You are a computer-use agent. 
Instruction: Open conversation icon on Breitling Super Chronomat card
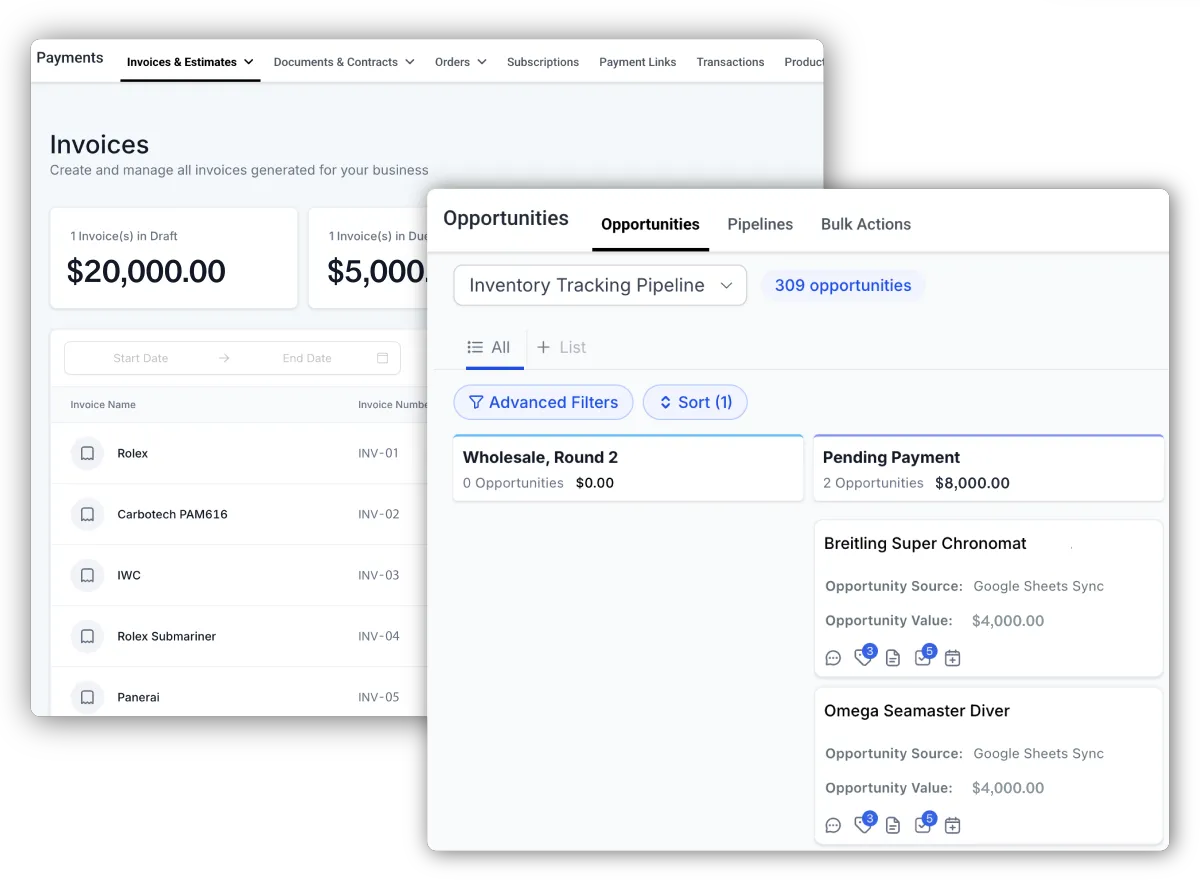coord(833,658)
